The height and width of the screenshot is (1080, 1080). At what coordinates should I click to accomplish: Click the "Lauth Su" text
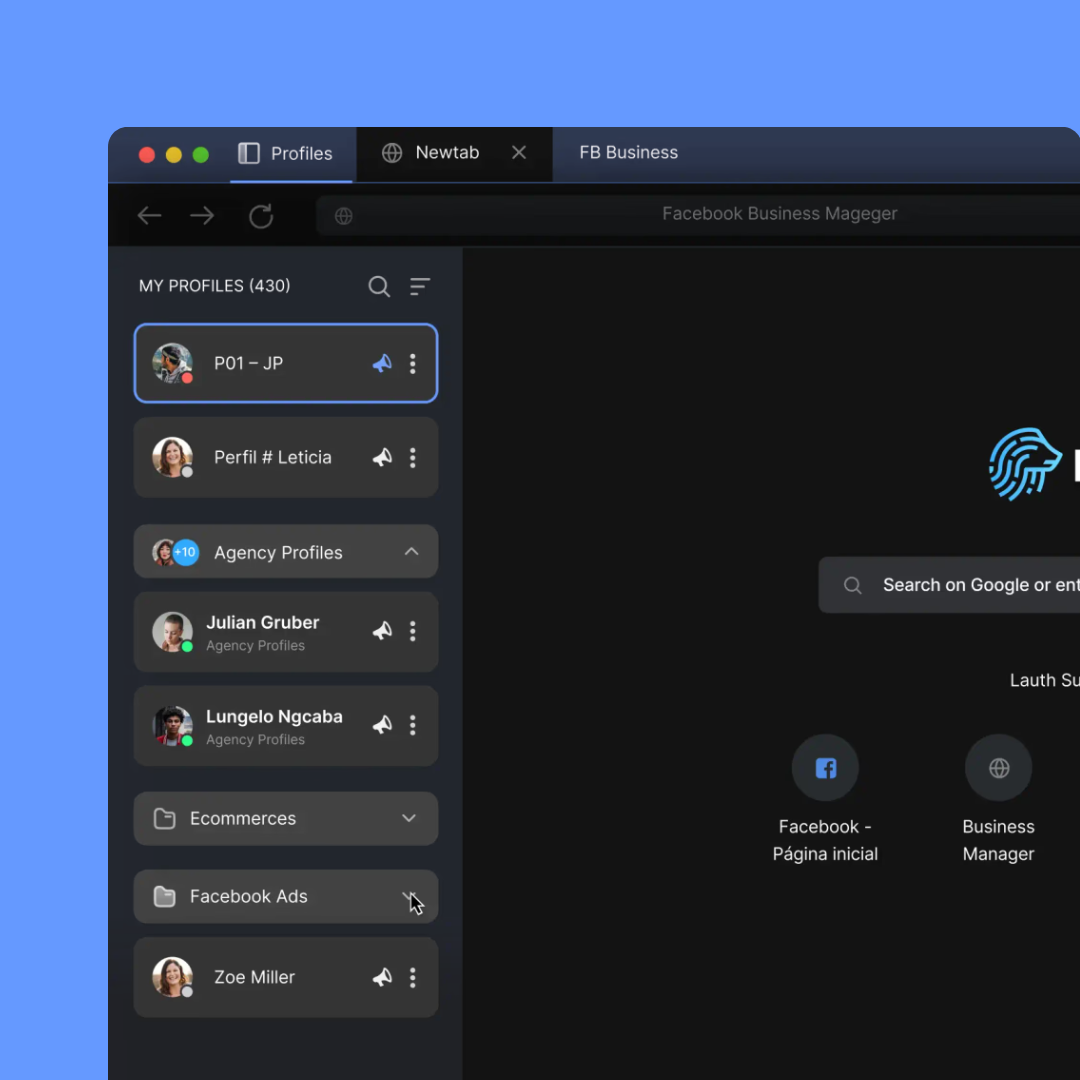(x=1044, y=680)
